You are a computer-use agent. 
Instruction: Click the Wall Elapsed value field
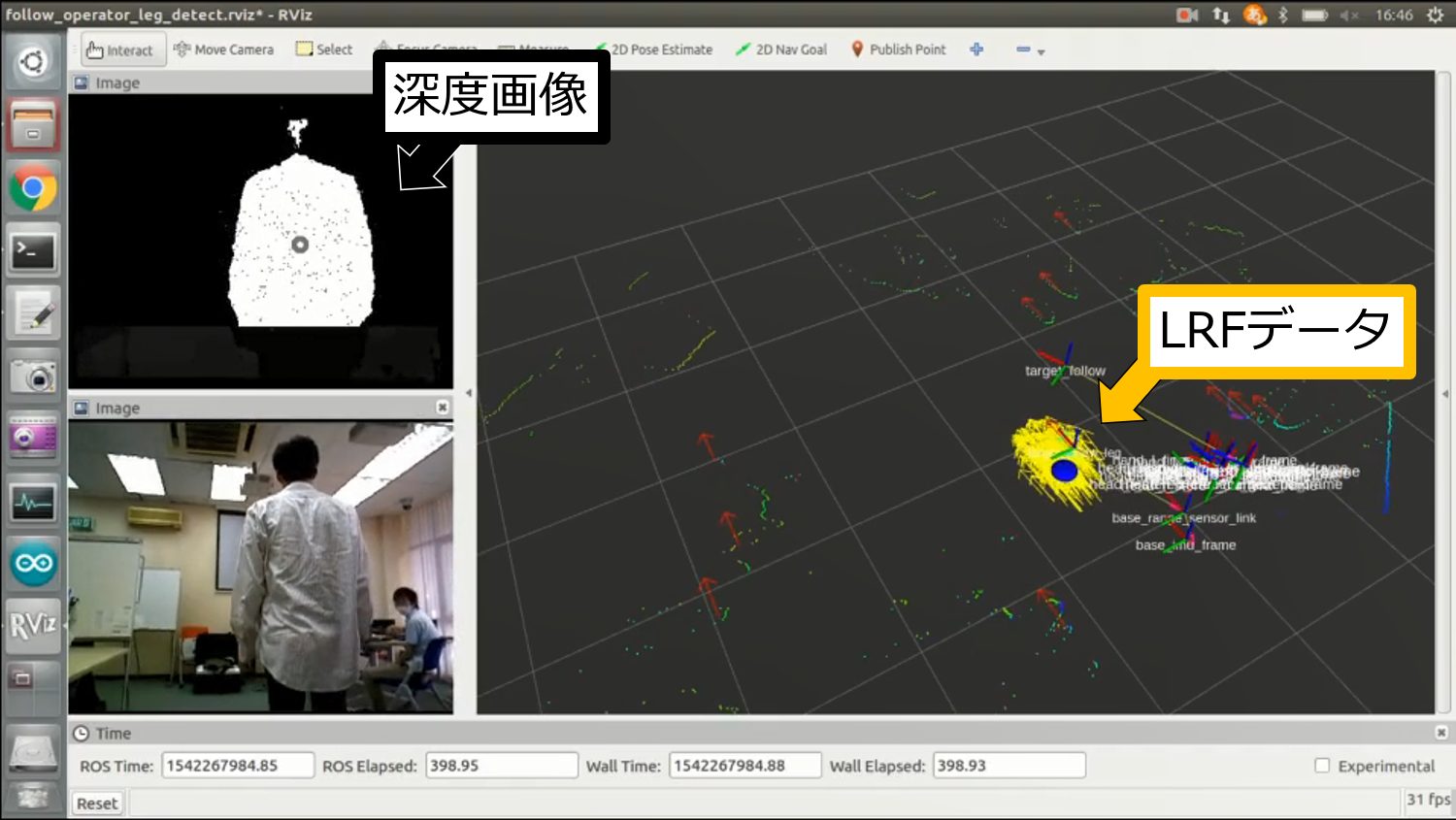tap(1009, 766)
